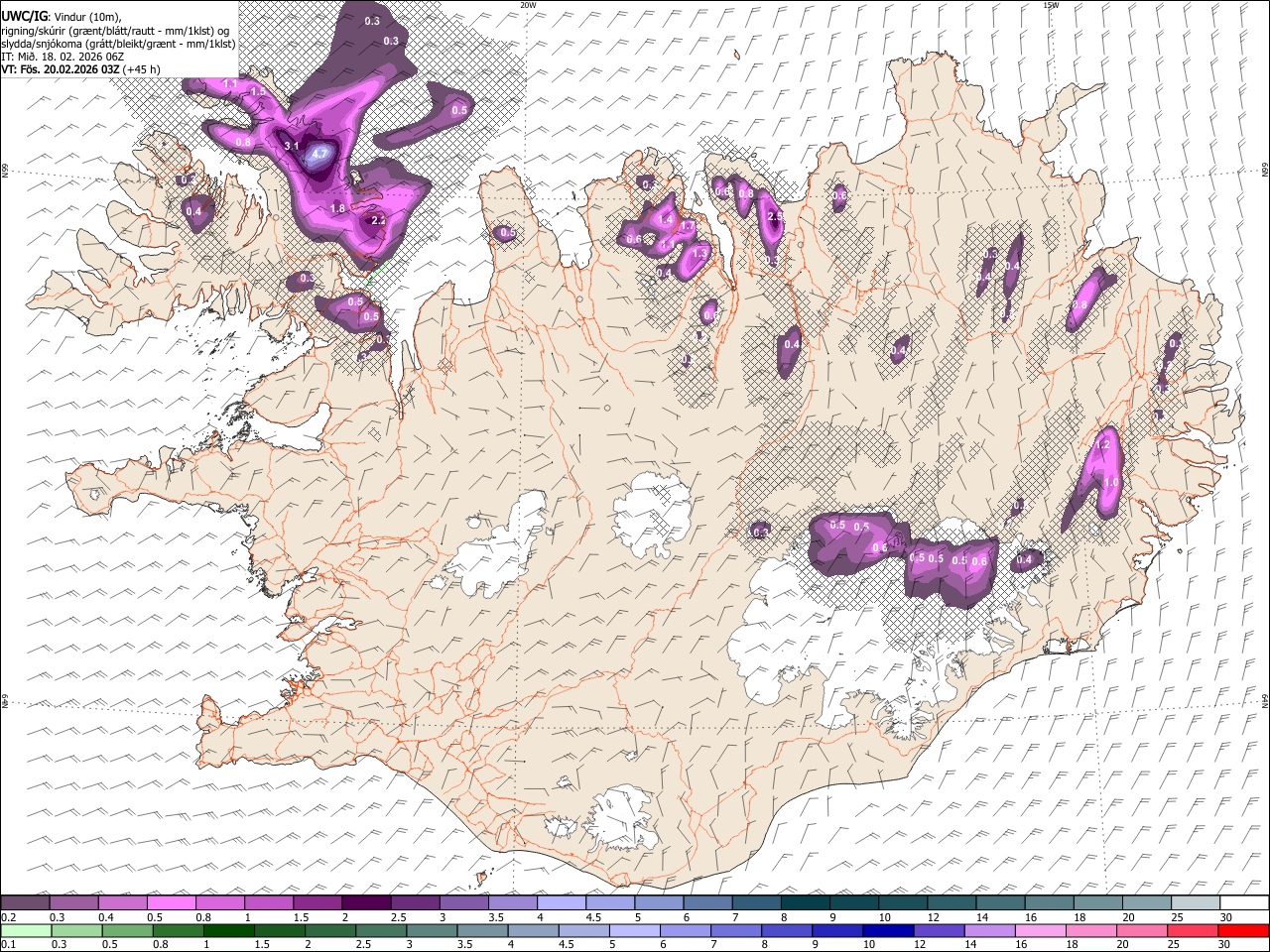Select the bright red rain swatch above 30 mm
The height and width of the screenshot is (952, 1270).
click(x=1244, y=931)
